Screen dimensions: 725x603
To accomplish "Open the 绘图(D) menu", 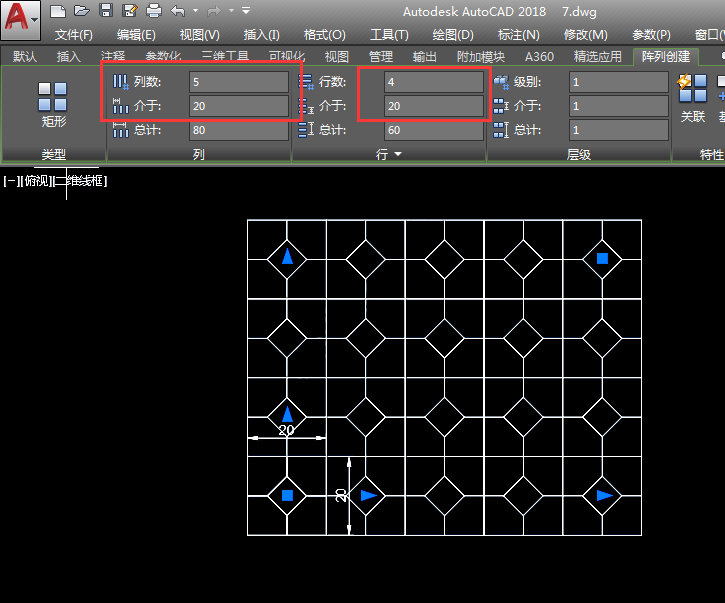I will click(x=453, y=34).
